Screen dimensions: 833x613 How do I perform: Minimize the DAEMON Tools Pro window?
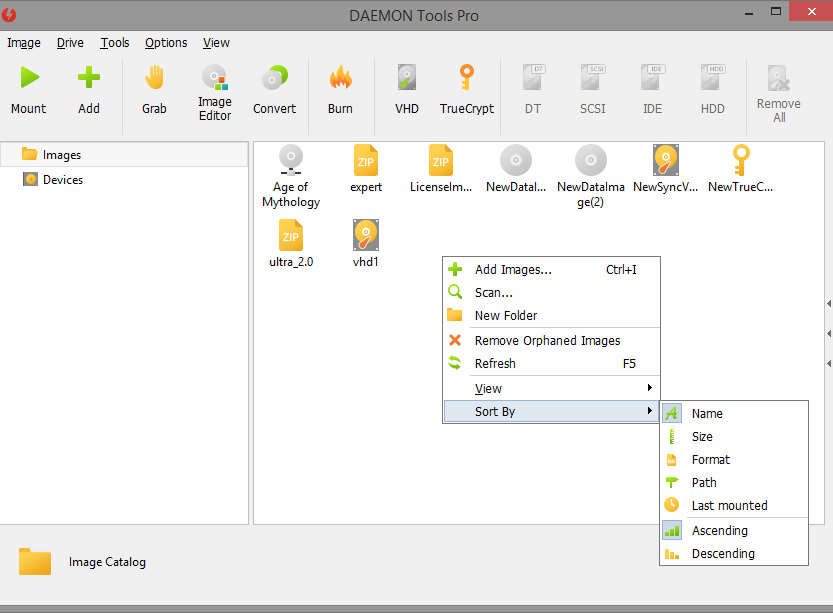[749, 13]
